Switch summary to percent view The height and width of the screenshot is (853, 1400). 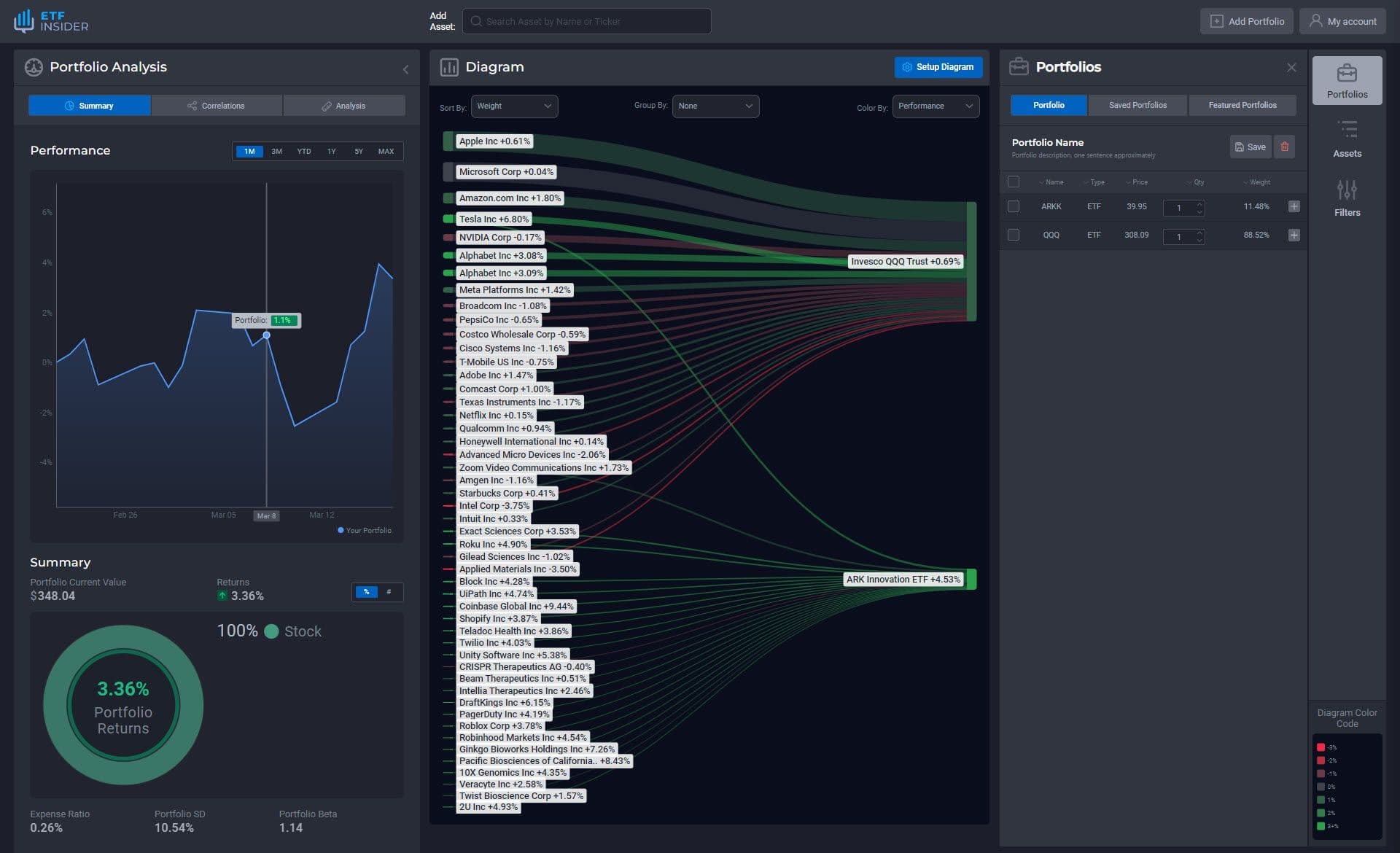[366, 592]
